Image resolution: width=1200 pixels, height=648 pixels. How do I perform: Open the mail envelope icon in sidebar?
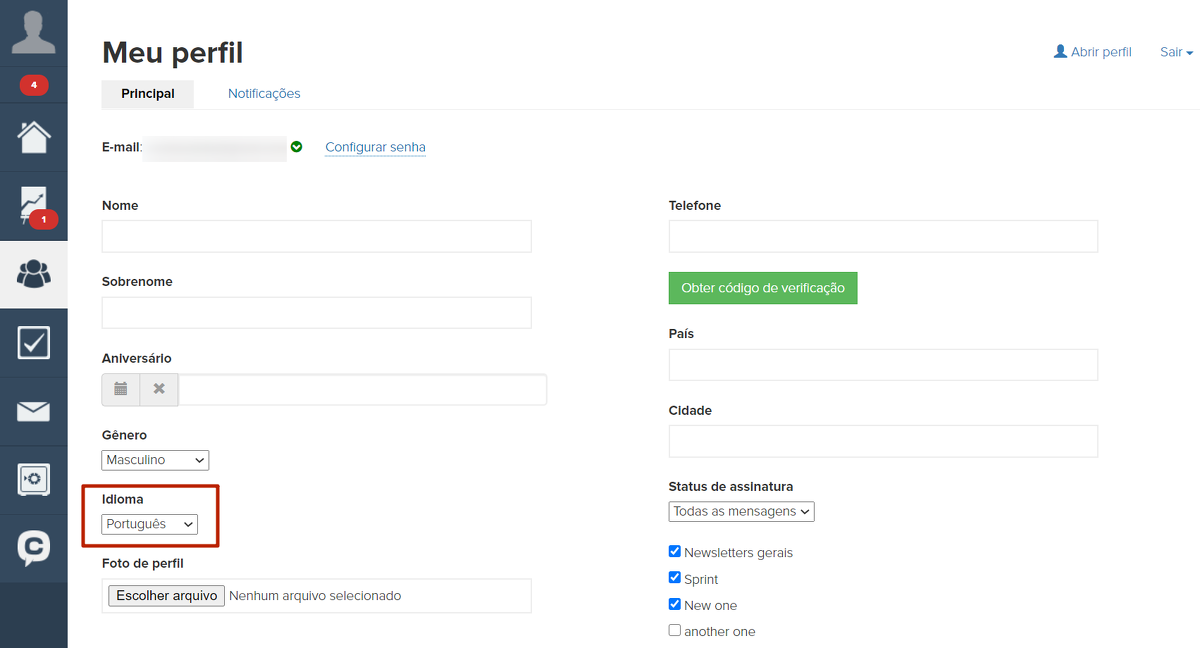(33, 411)
